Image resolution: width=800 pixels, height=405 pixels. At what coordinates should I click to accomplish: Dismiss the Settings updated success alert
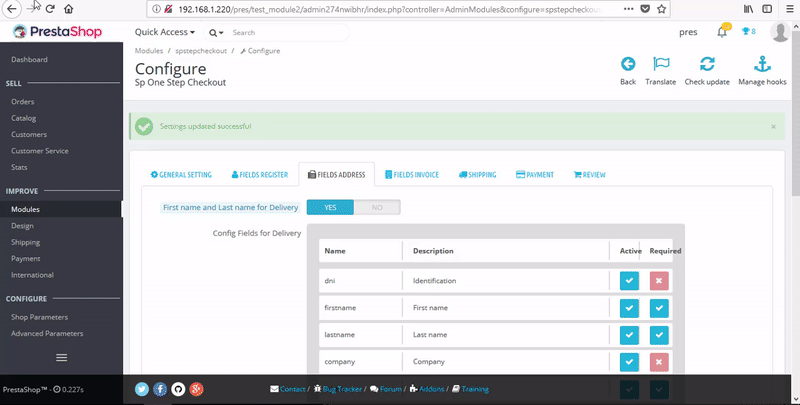click(x=773, y=126)
